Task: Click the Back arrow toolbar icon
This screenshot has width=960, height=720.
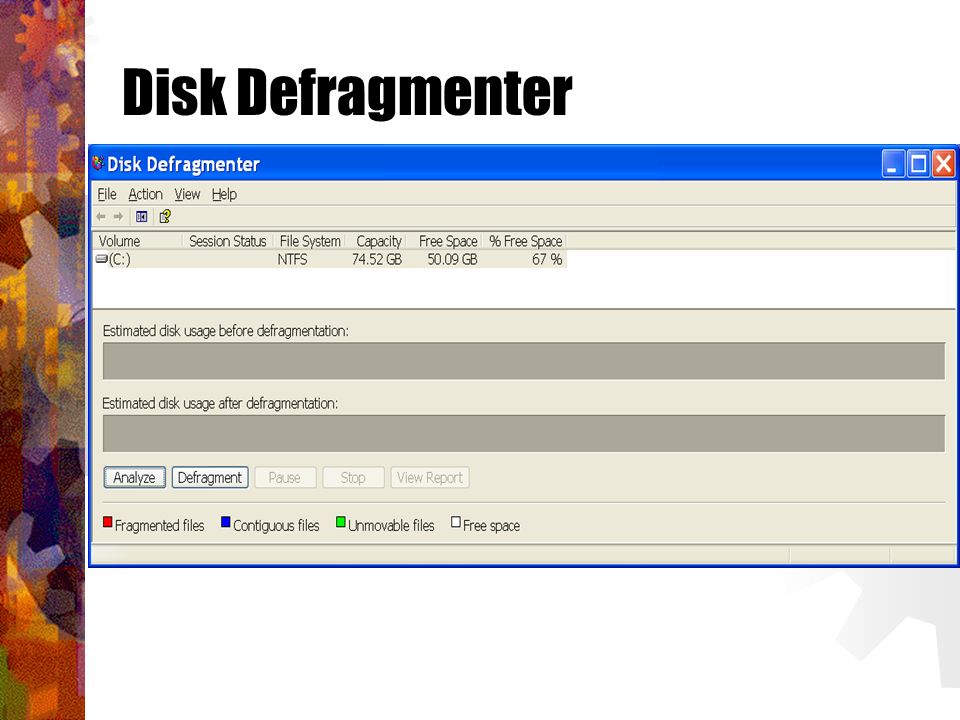Action: pyautogui.click(x=101, y=217)
